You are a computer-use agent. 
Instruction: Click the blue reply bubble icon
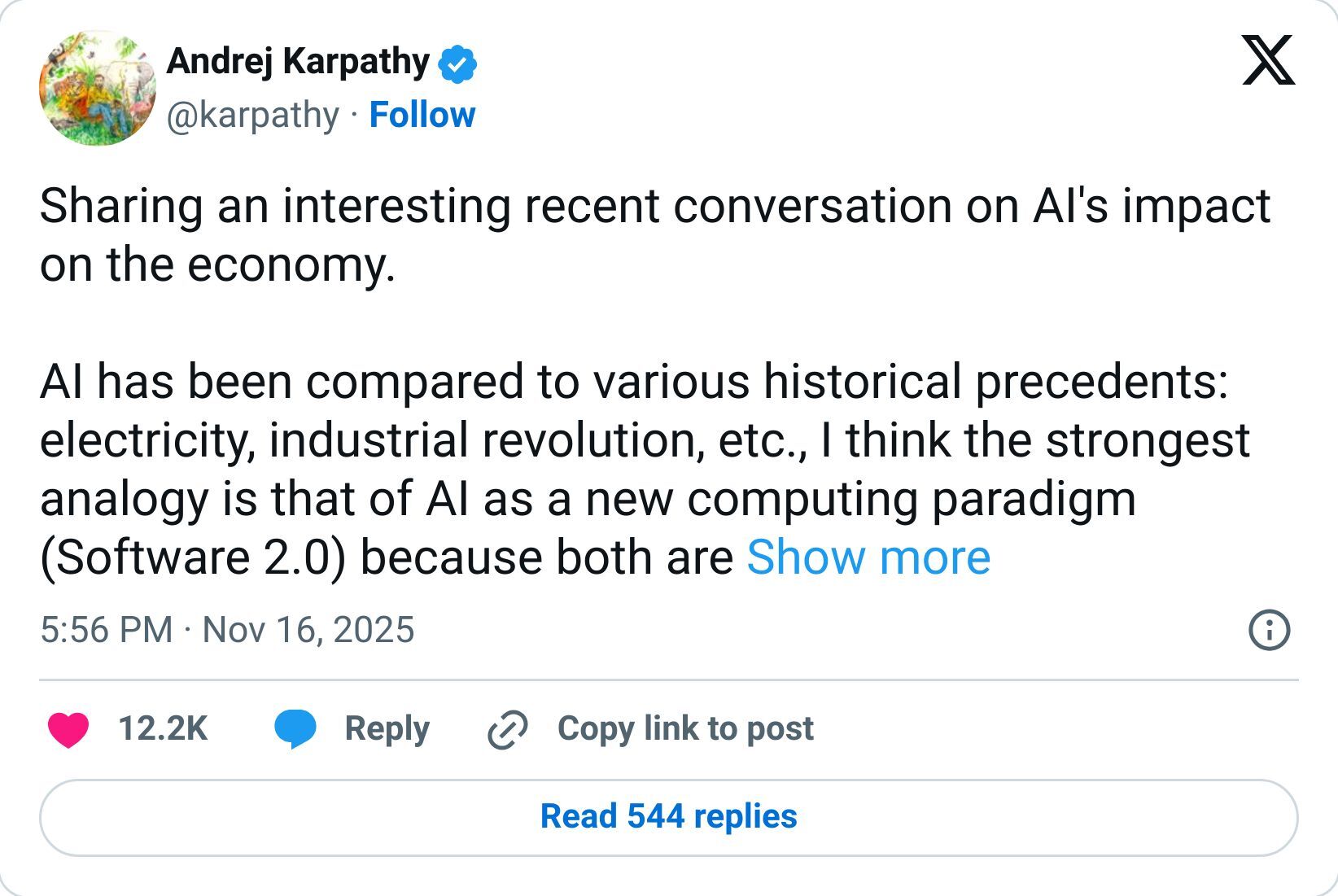[295, 728]
